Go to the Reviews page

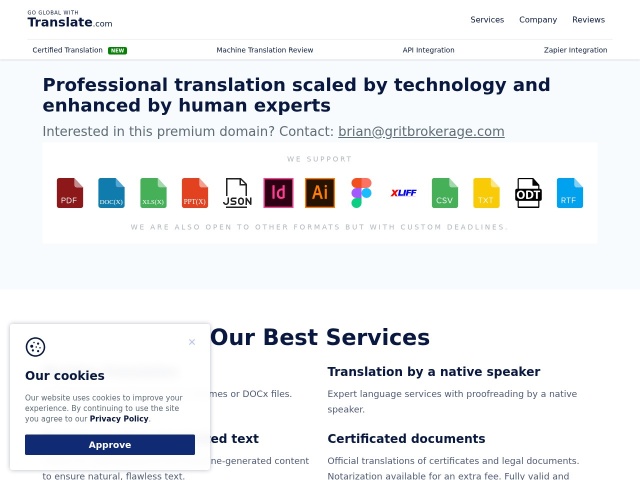pos(588,20)
